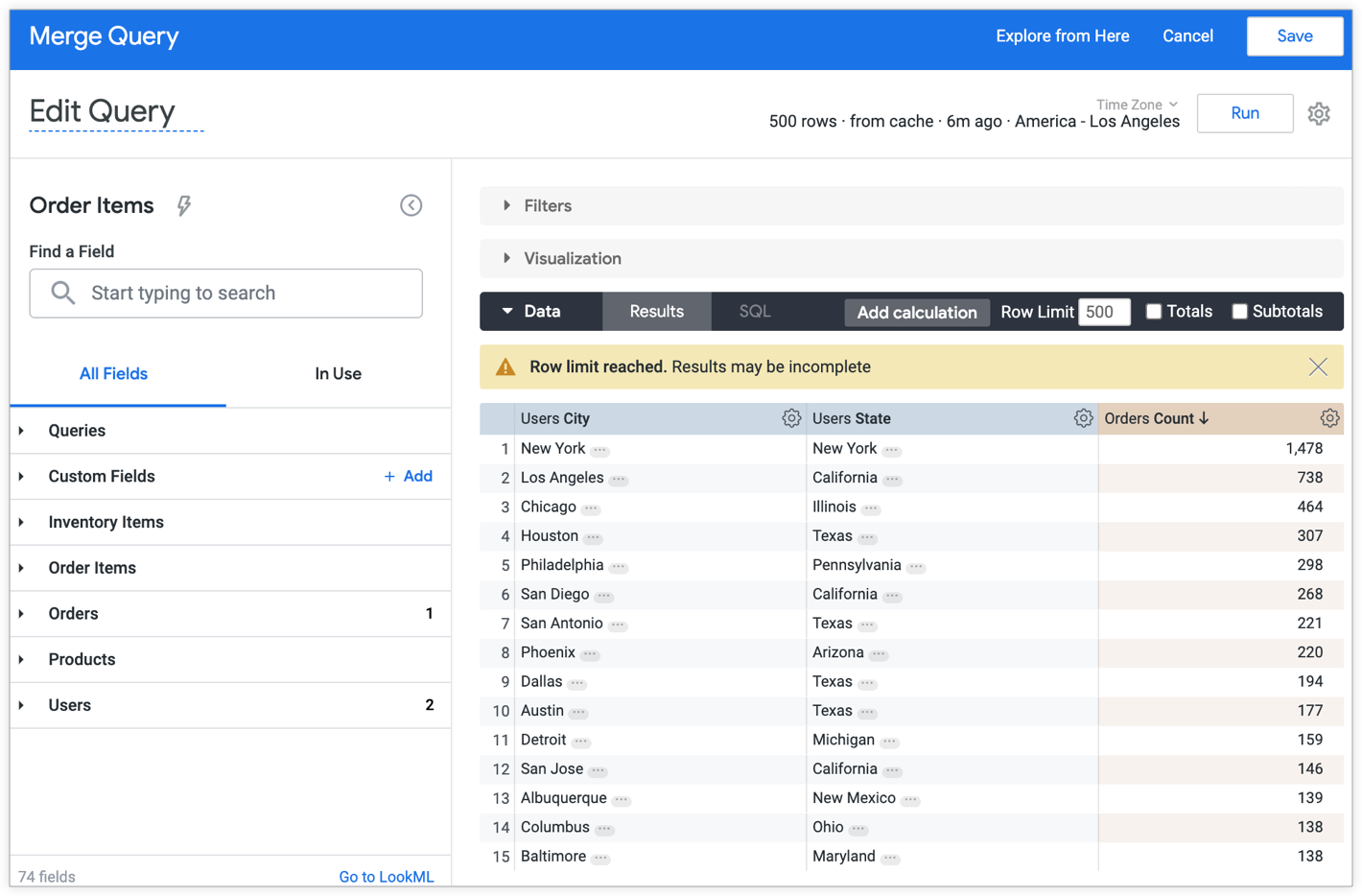Click the lightning bolt icon beside Order Items
Screen dimensions: 1362x896
(182, 205)
